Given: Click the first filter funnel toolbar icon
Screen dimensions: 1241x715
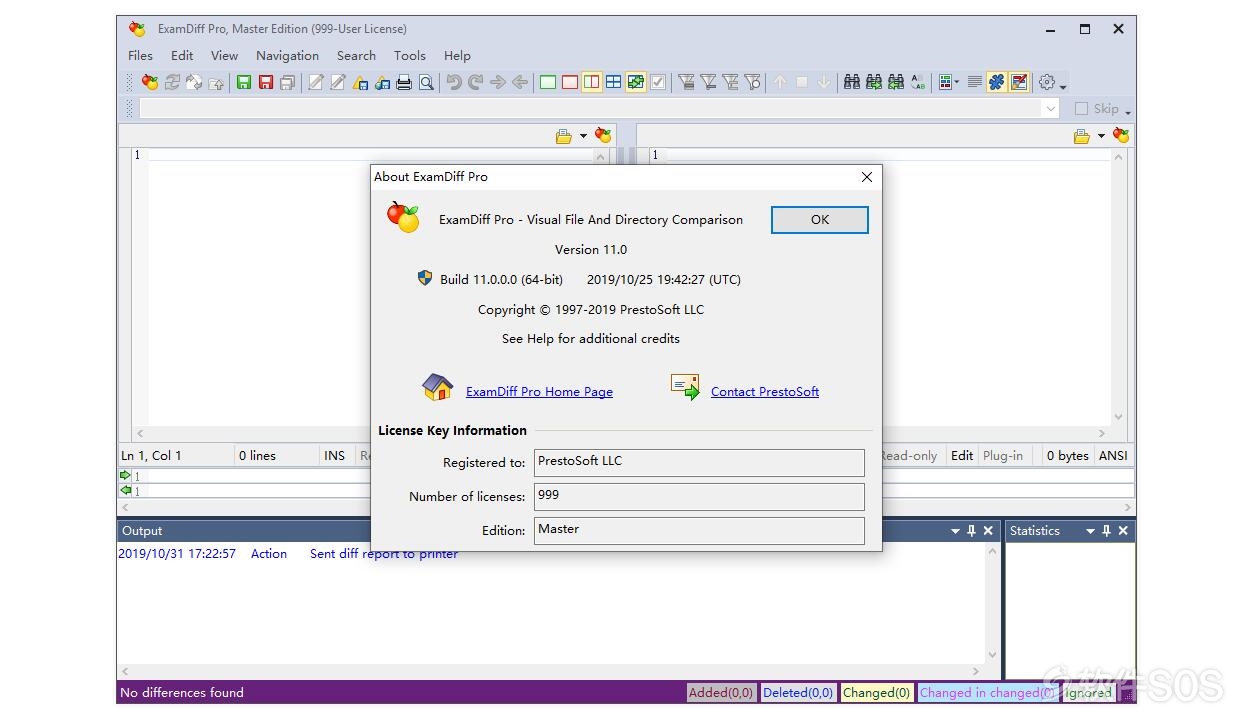Looking at the screenshot, I should coord(686,82).
